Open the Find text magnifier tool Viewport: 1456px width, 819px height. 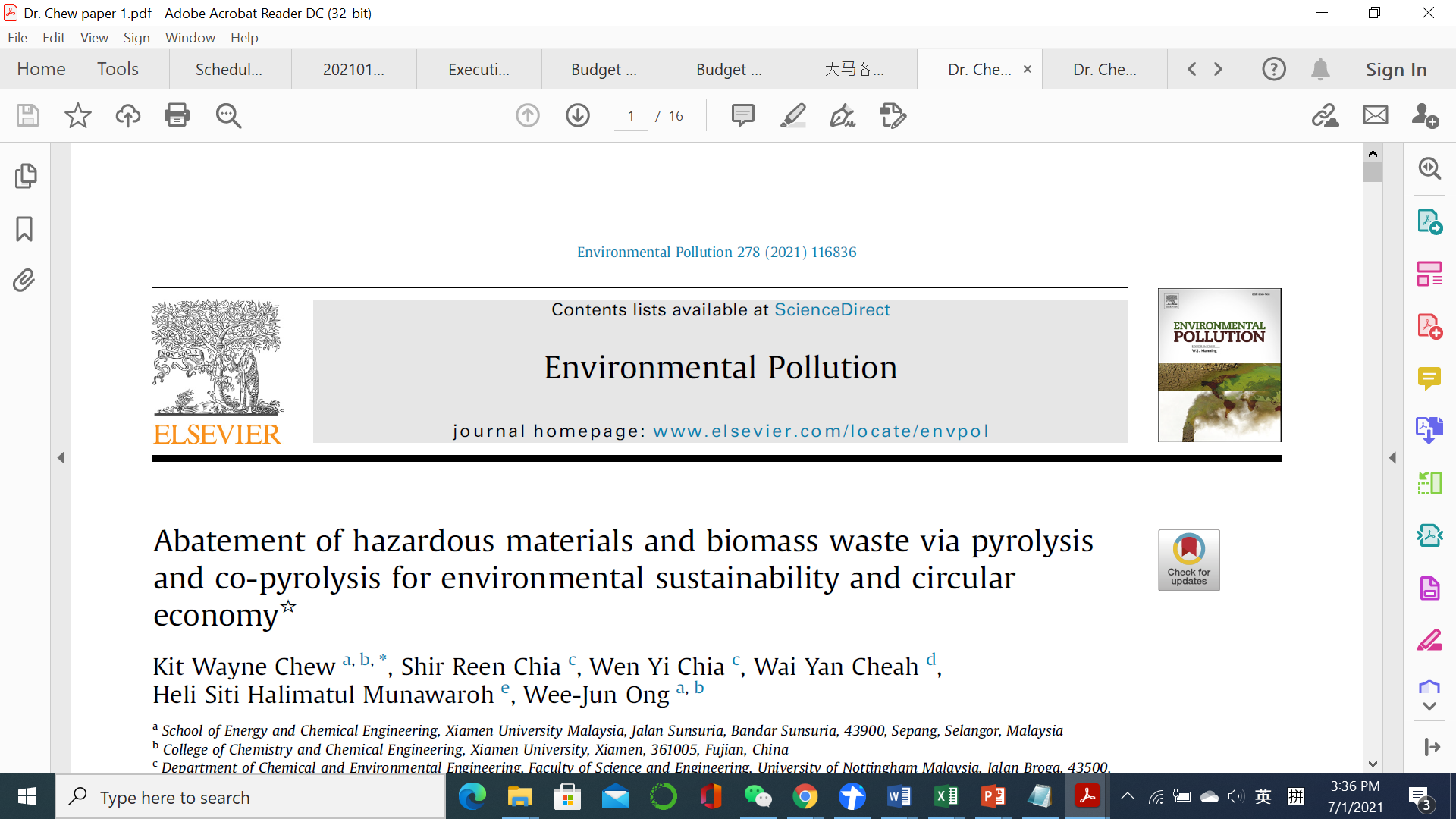[x=228, y=115]
